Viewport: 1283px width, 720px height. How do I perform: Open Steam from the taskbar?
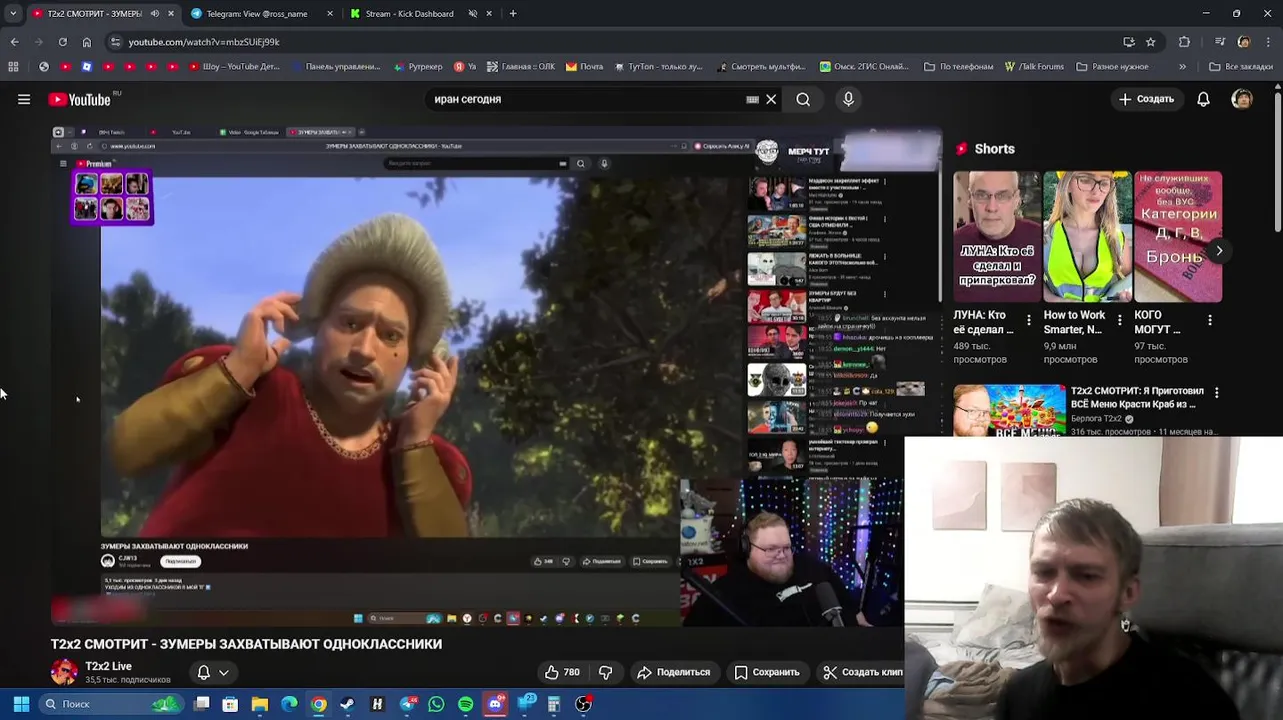(347, 704)
